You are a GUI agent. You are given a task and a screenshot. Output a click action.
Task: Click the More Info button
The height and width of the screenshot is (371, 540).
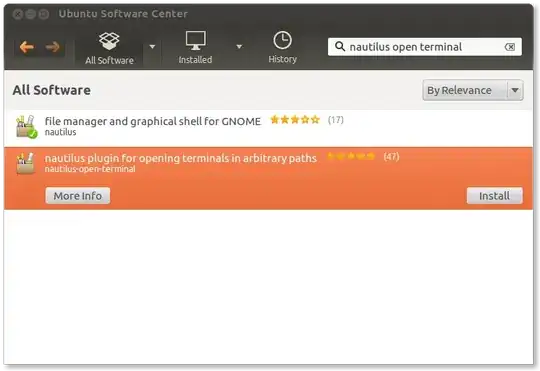click(x=78, y=196)
